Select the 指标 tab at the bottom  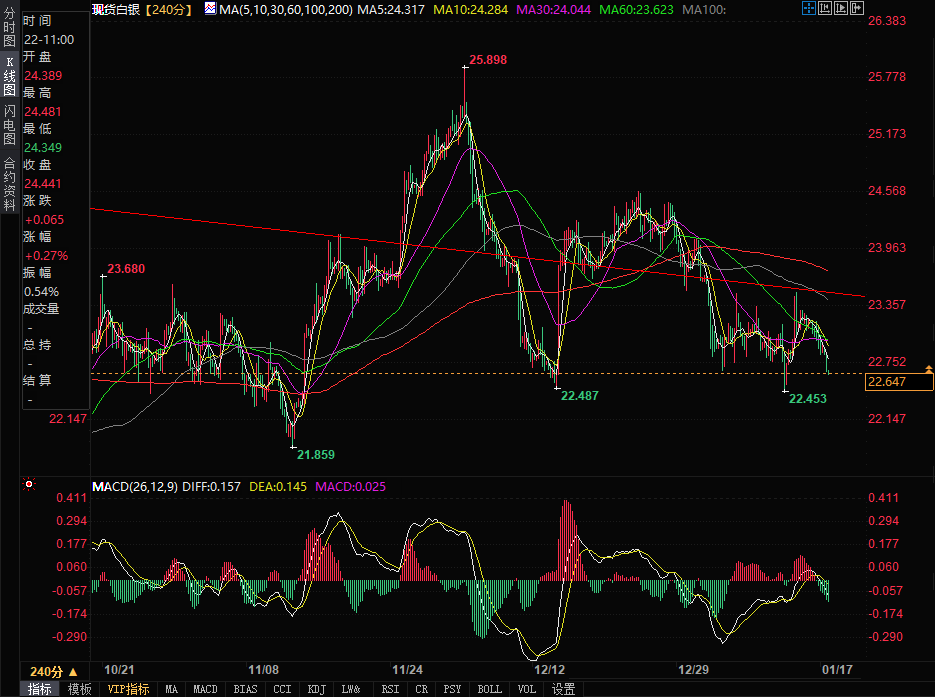pyautogui.click(x=40, y=689)
